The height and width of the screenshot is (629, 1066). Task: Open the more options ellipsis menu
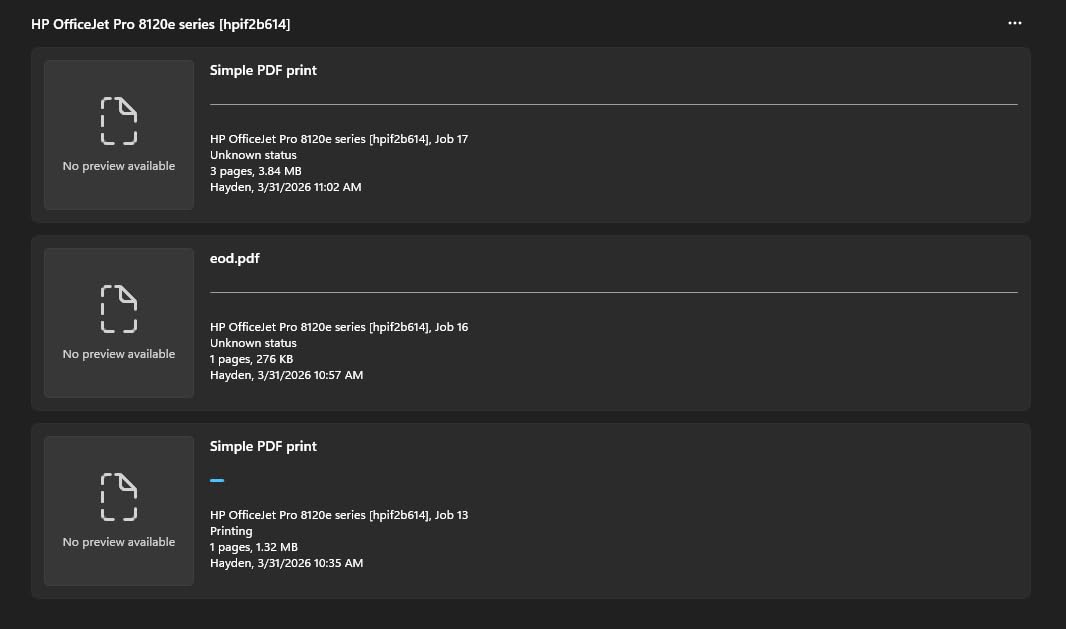tap(1015, 23)
